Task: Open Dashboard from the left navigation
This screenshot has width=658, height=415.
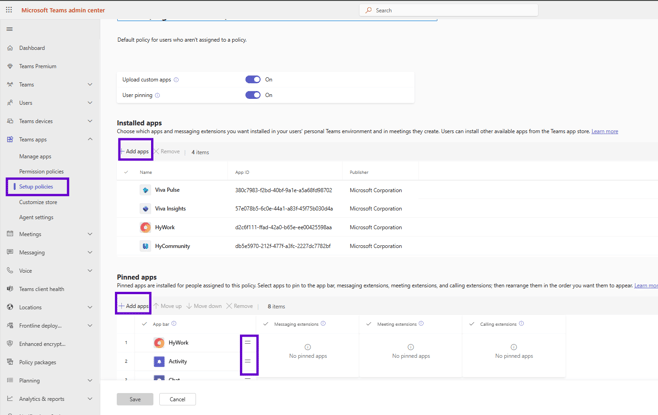Action: (32, 48)
